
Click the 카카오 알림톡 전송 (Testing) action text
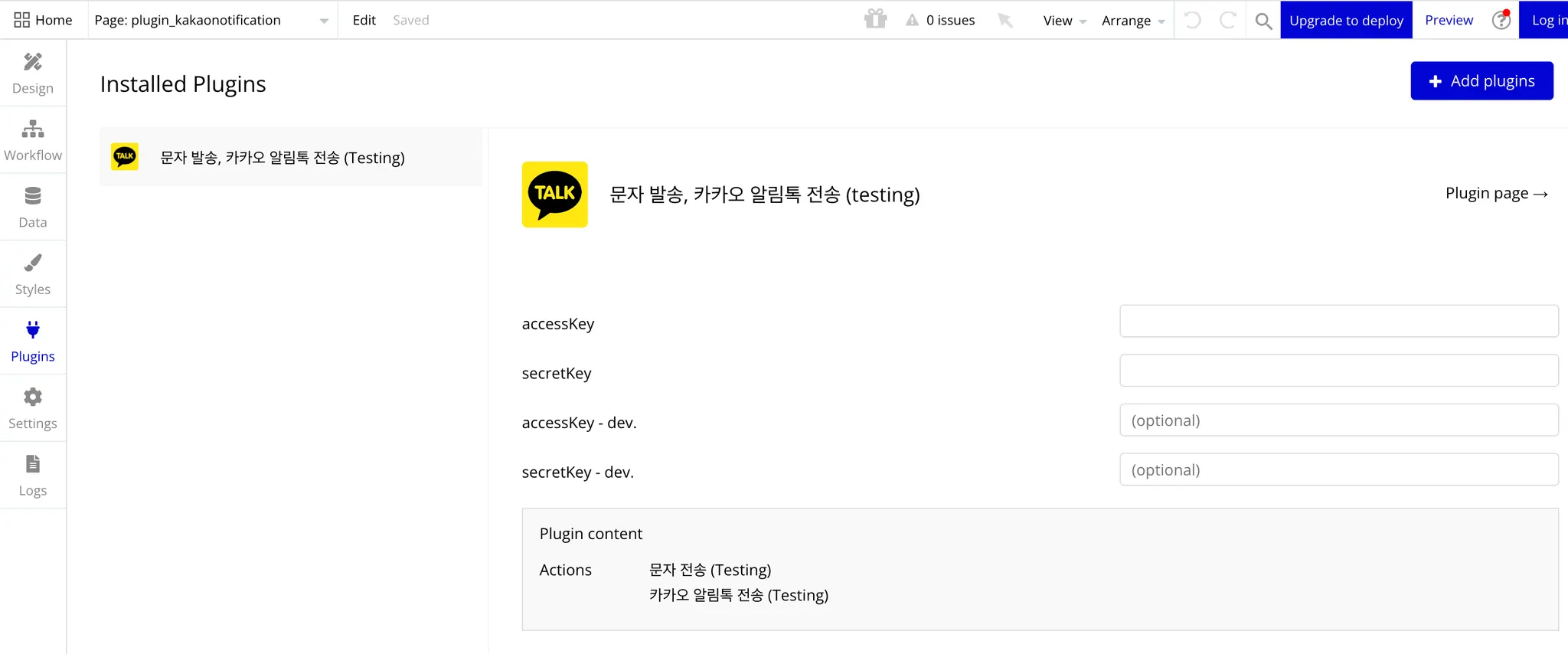pos(739,595)
